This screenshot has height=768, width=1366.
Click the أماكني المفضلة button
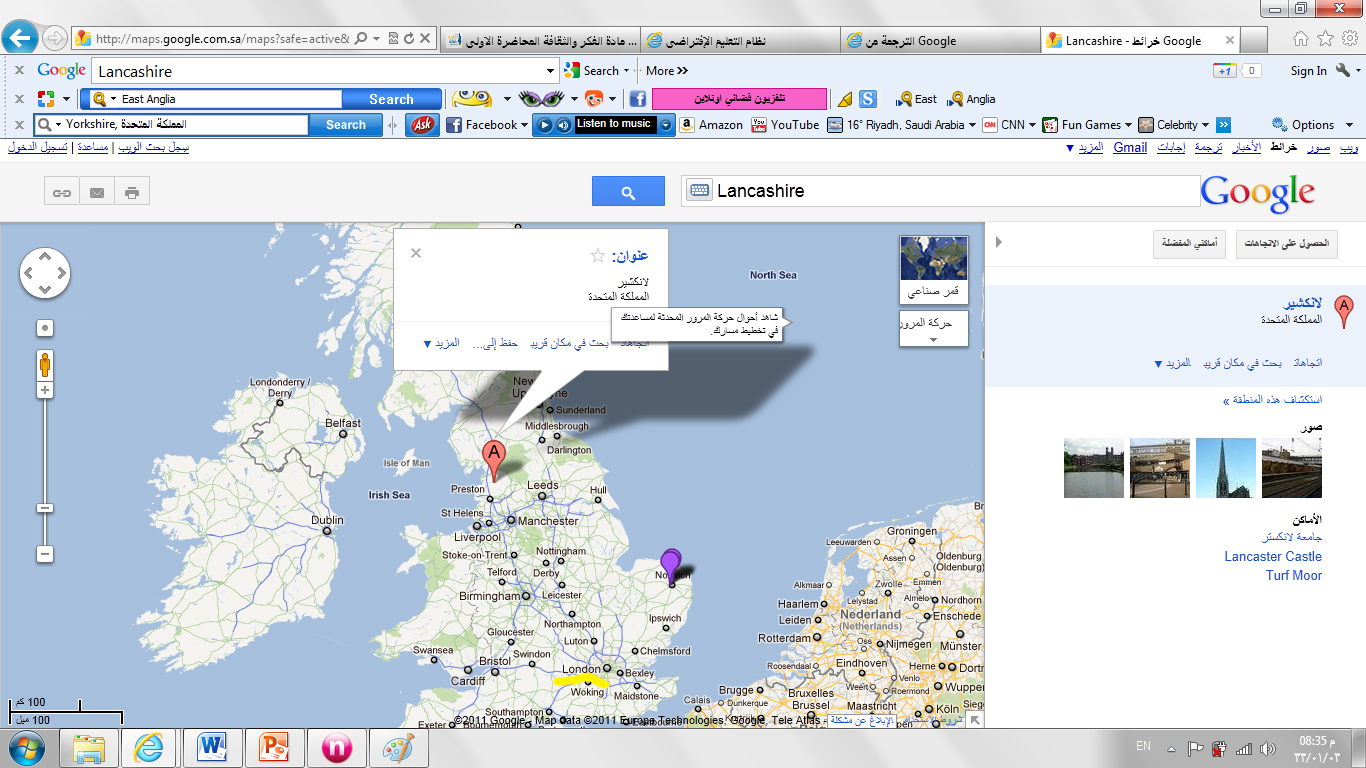tap(1190, 244)
